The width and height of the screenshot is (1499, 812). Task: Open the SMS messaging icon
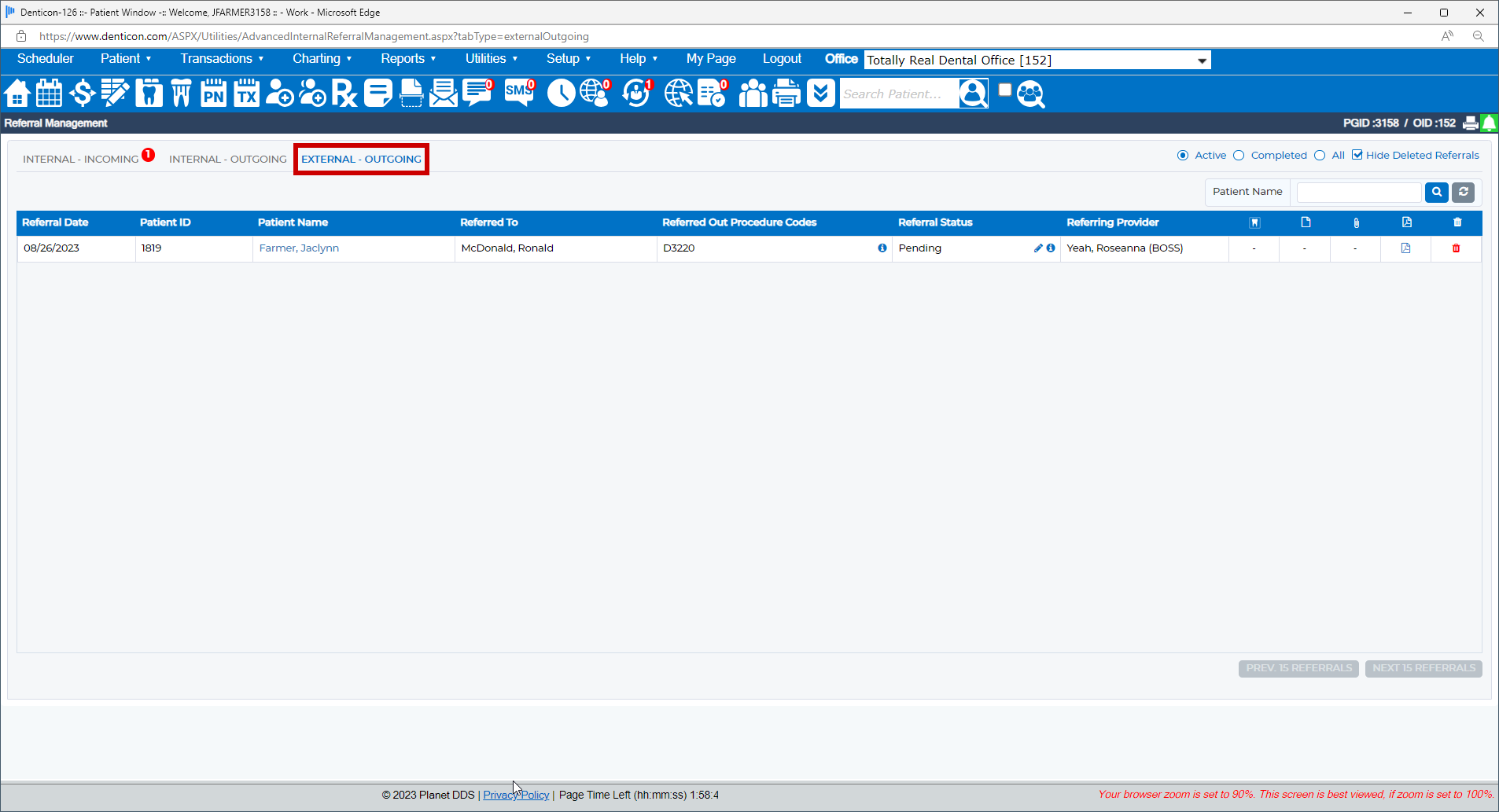[x=519, y=93]
